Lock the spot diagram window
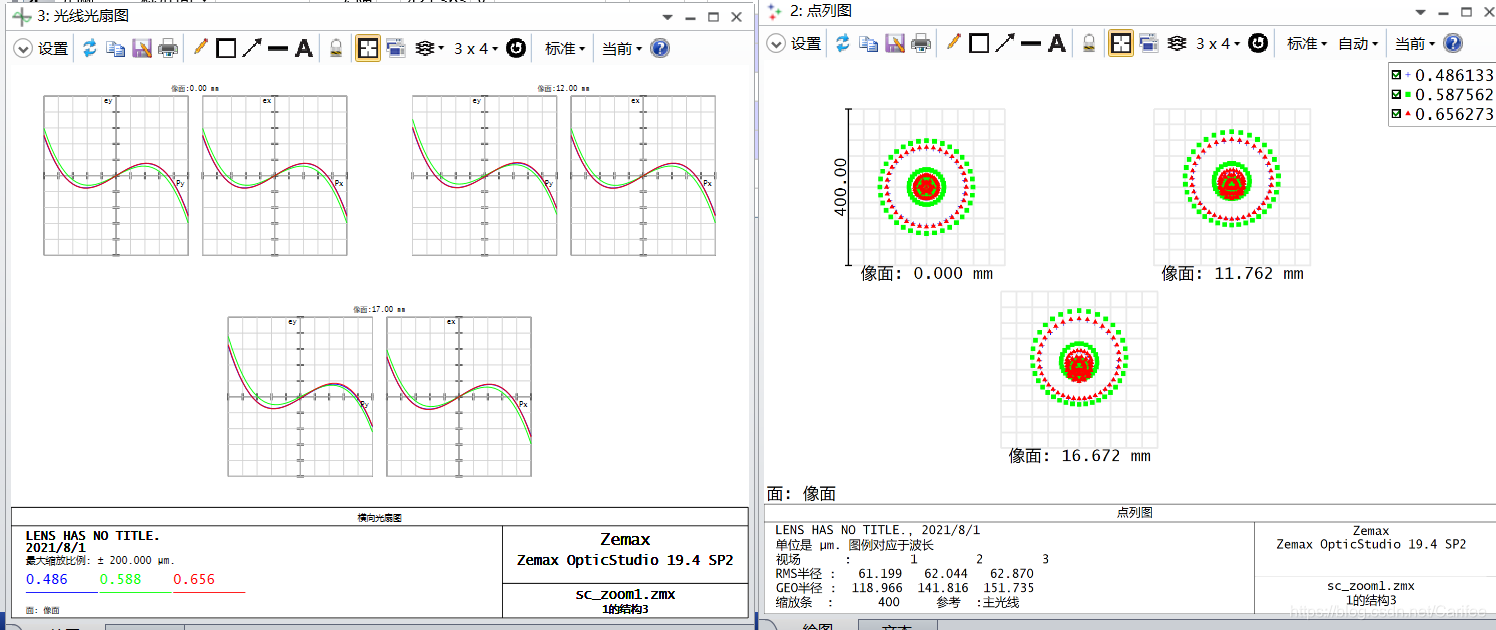 point(1090,44)
